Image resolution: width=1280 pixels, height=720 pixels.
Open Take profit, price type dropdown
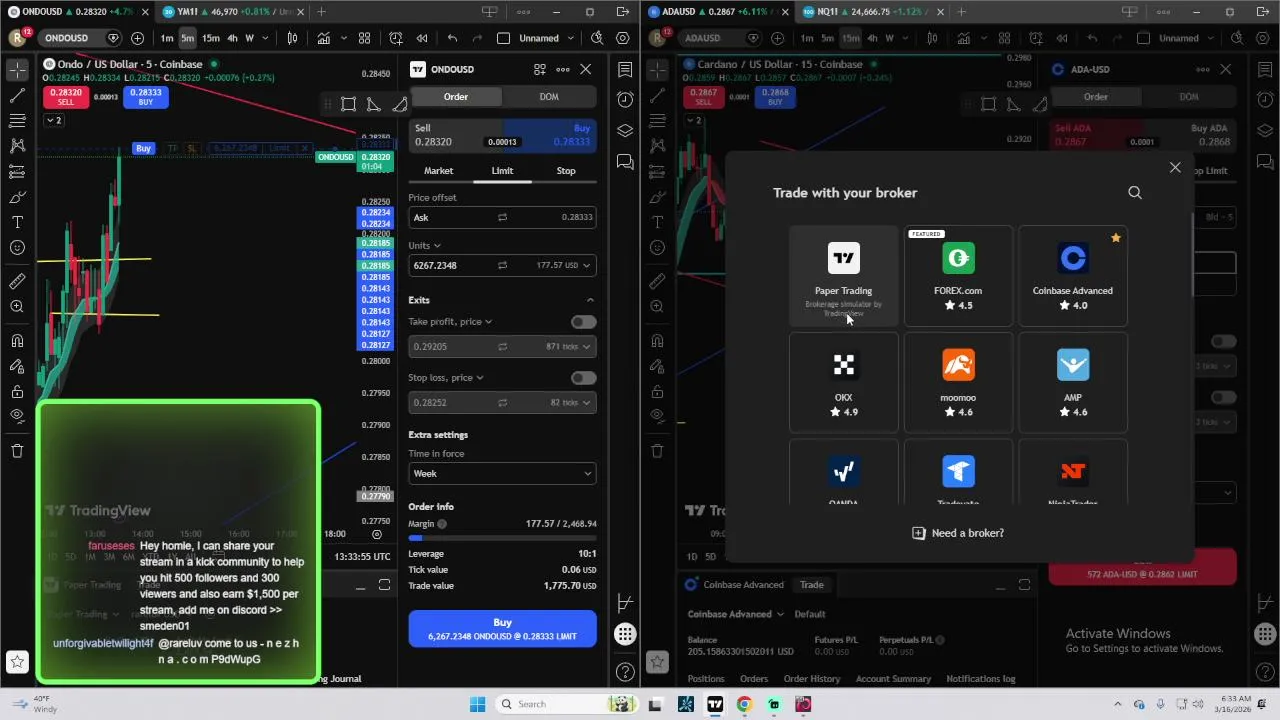pos(450,322)
